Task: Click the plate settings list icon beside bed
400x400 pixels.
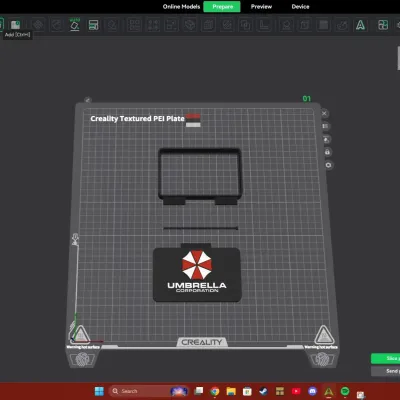Action: coord(325,126)
